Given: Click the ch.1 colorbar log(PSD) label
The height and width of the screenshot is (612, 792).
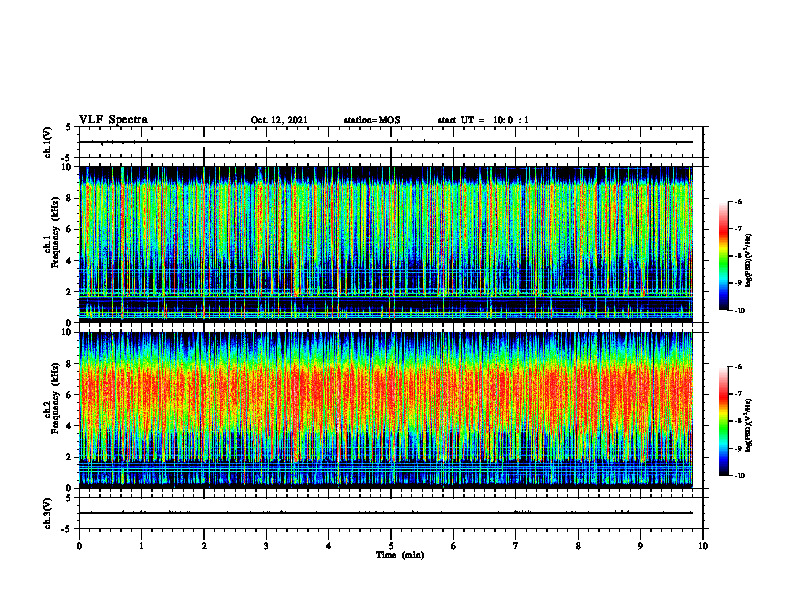Looking at the screenshot, I should tap(749, 260).
